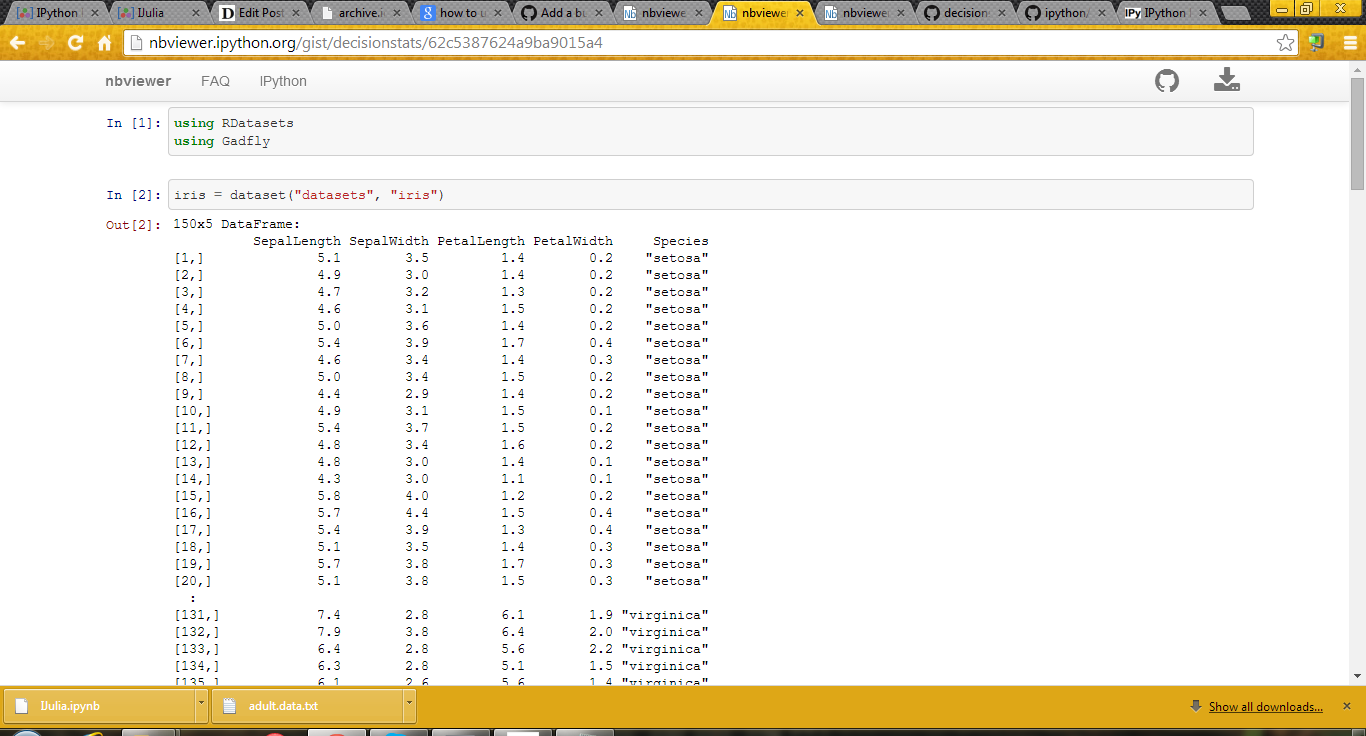Bookmark this page with the star icon

(x=1285, y=43)
